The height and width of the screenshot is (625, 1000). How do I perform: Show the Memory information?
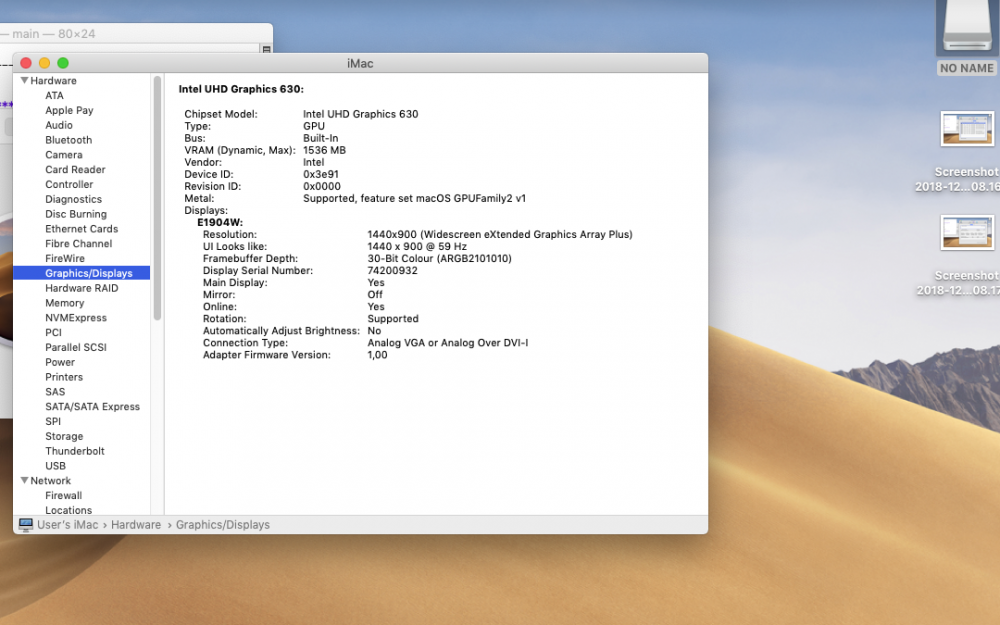(x=64, y=303)
